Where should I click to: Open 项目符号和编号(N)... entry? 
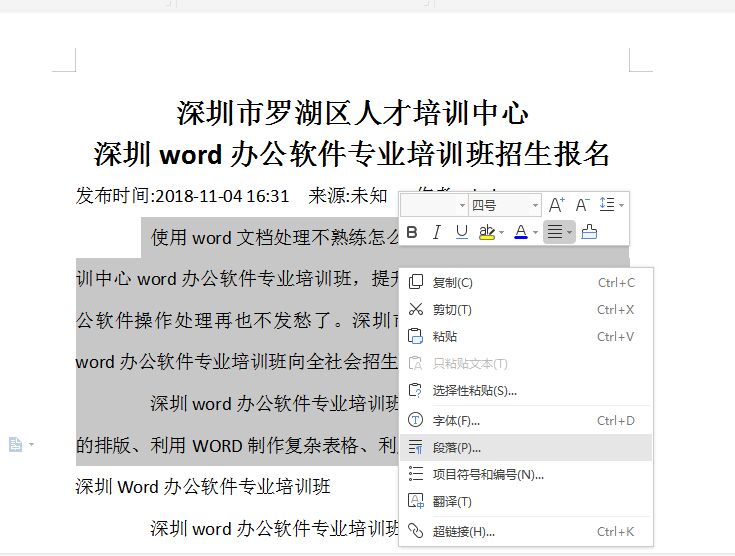[526, 474]
